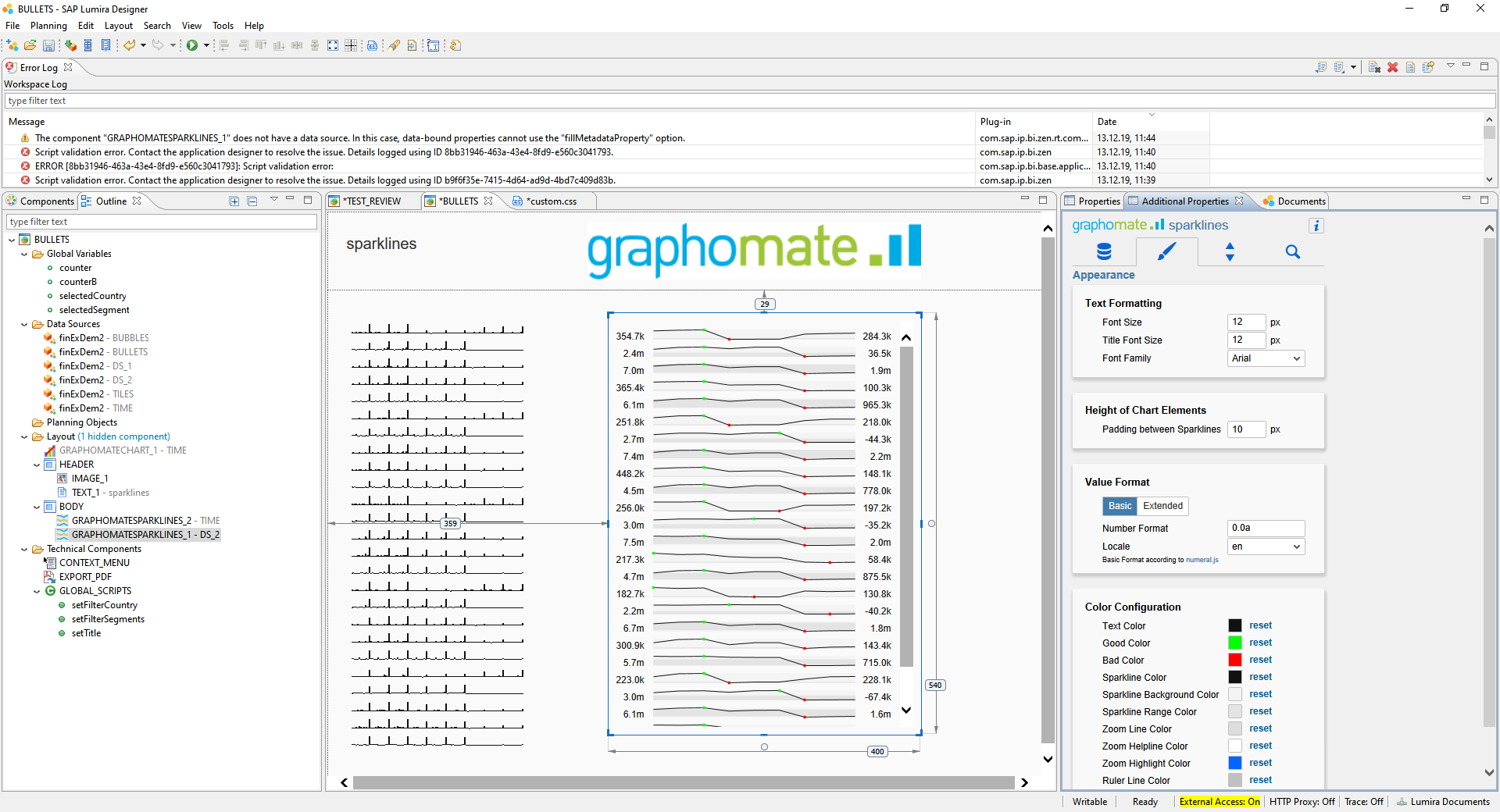This screenshot has height=812, width=1500.
Task: Create a new application from the toolbar
Action: (12, 45)
